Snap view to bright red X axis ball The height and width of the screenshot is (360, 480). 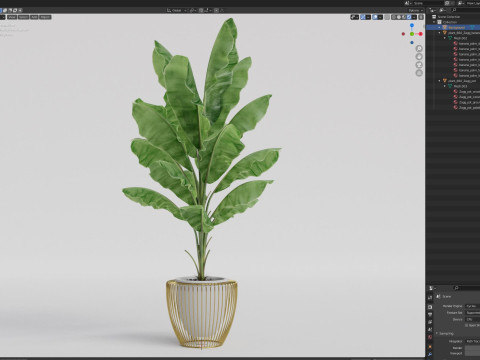[420, 34]
